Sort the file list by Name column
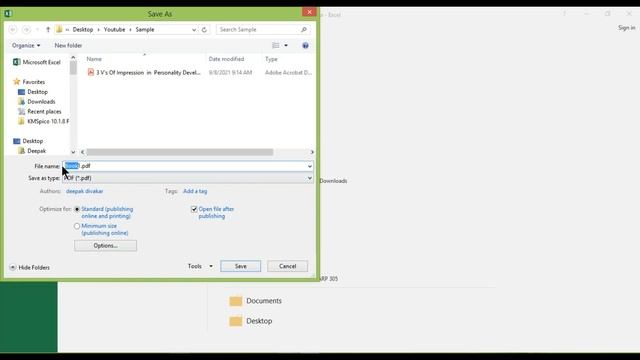 (94, 59)
